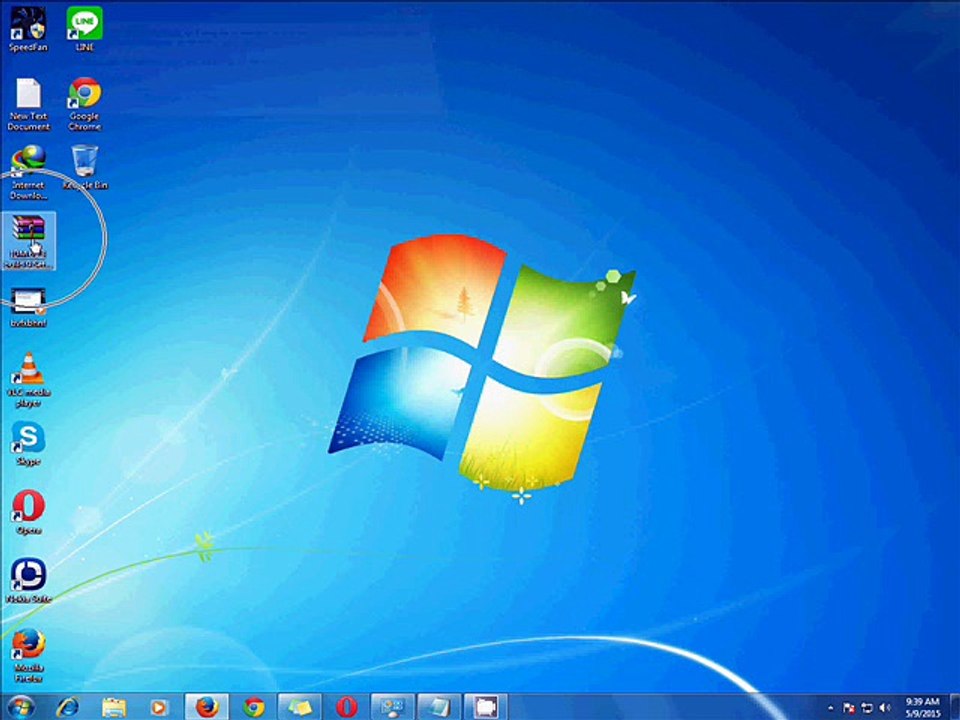Open the Windows Start menu
The width and height of the screenshot is (960, 720).
click(x=20, y=707)
